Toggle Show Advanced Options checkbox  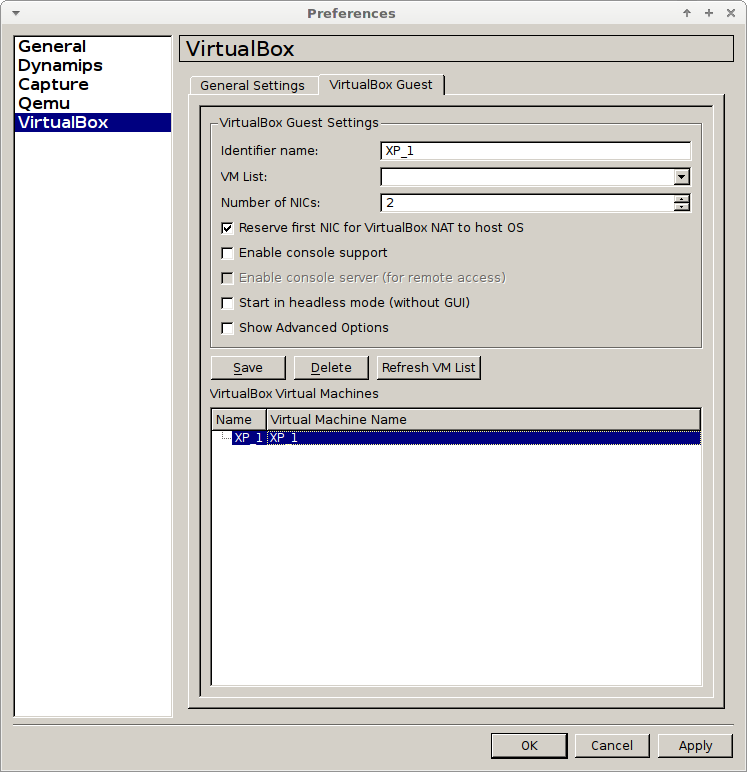tap(227, 328)
